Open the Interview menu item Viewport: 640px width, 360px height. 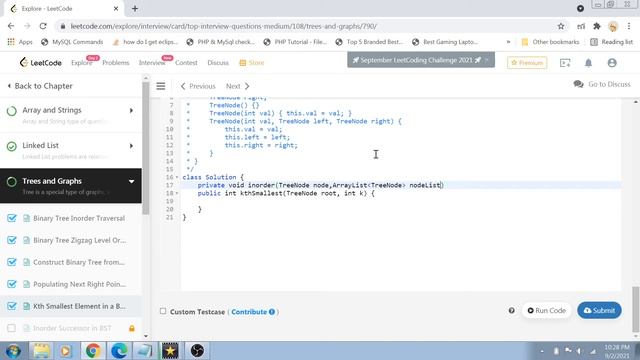(x=152, y=62)
